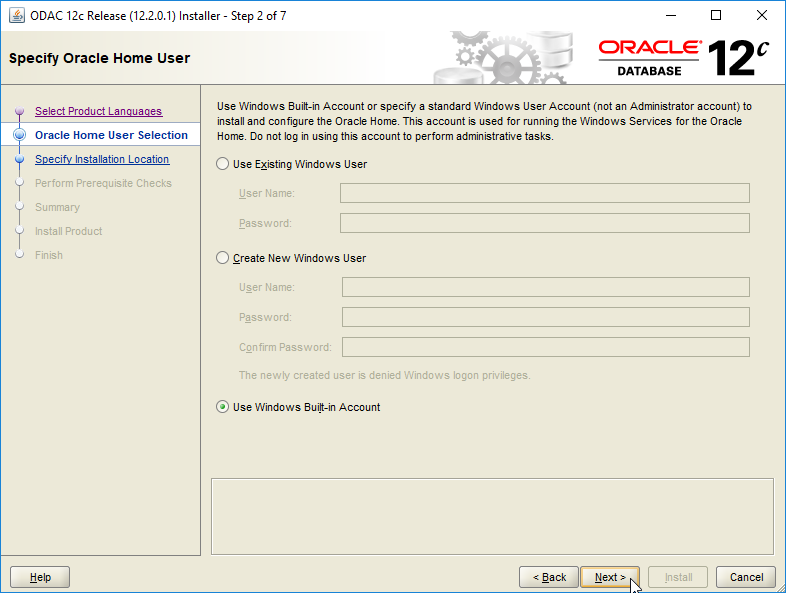Focus the new user User Name field
Screen dimensions: 786x593
546,287
